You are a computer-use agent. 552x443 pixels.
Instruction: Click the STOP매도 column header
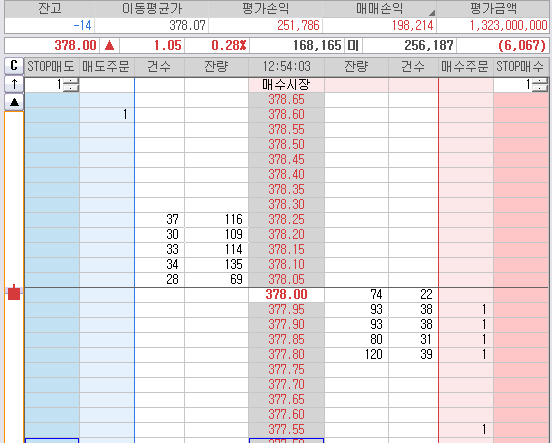coord(52,66)
